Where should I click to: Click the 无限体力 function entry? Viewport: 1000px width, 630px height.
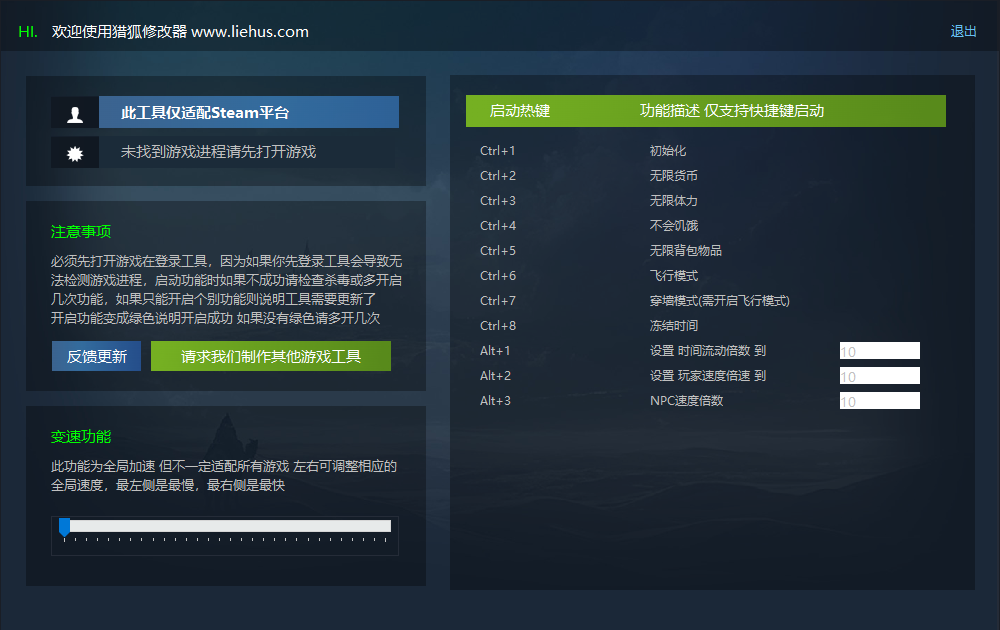(x=673, y=201)
